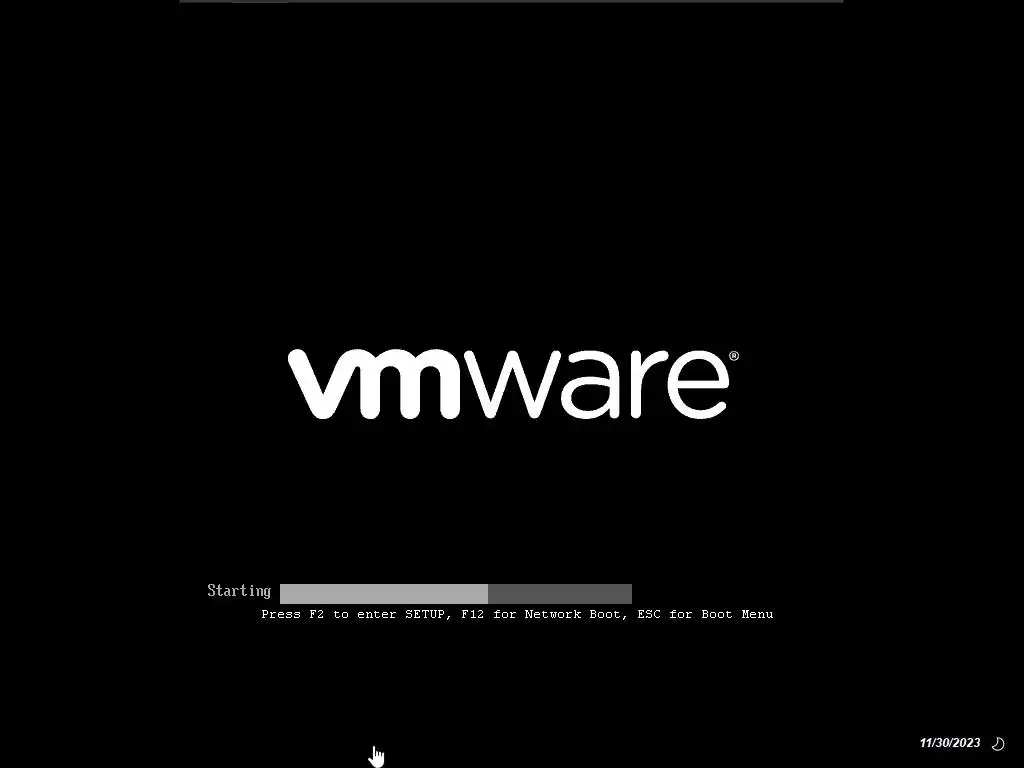Click the 11/30/2023 date text
The image size is (1024, 768).
pyautogui.click(x=950, y=743)
